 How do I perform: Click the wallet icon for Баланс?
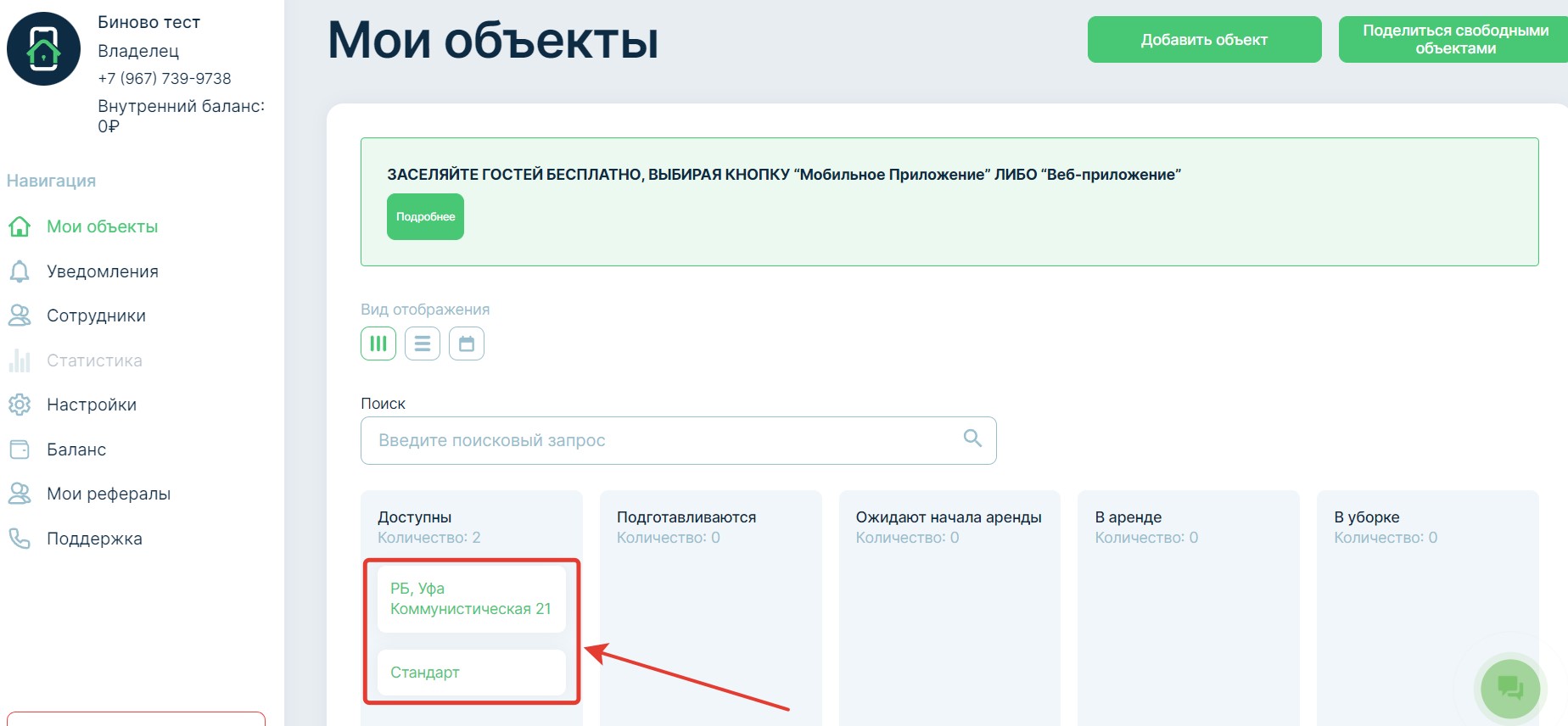click(20, 450)
